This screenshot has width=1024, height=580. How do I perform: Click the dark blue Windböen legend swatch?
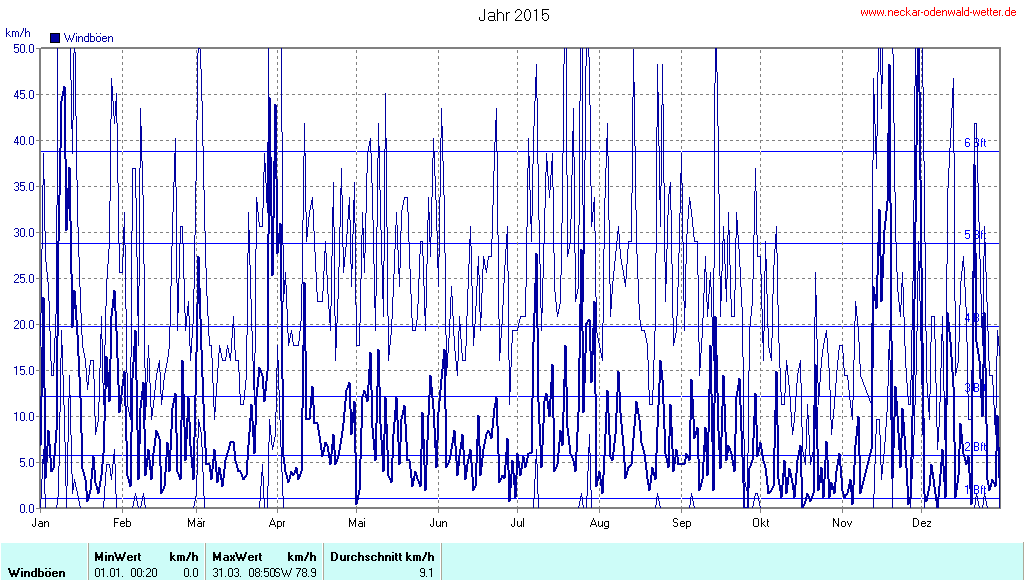[x=55, y=38]
